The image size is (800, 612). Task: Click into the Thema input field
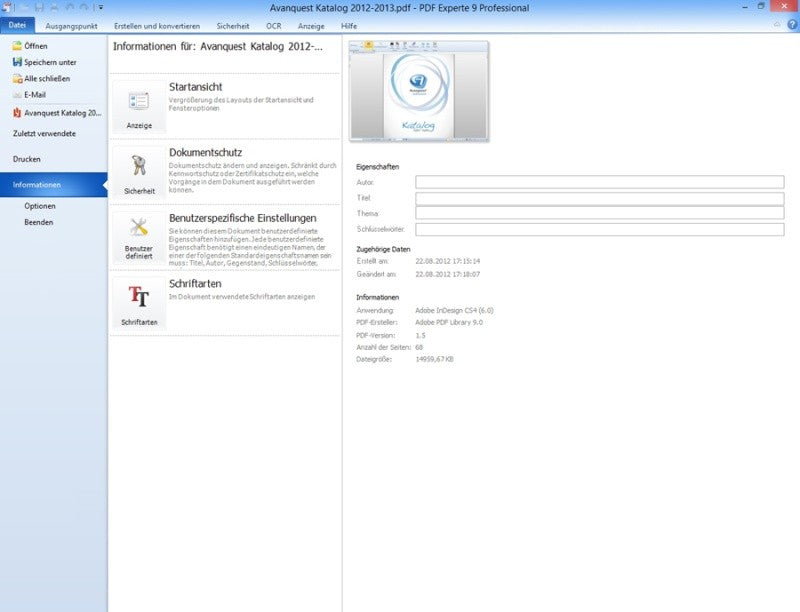pos(599,213)
